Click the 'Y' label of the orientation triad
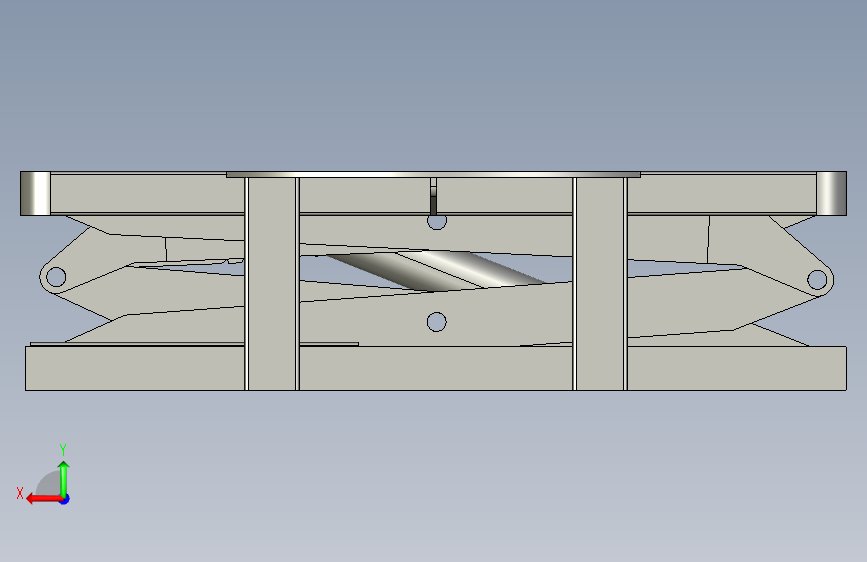The height and width of the screenshot is (562, 867). pyautogui.click(x=62, y=449)
